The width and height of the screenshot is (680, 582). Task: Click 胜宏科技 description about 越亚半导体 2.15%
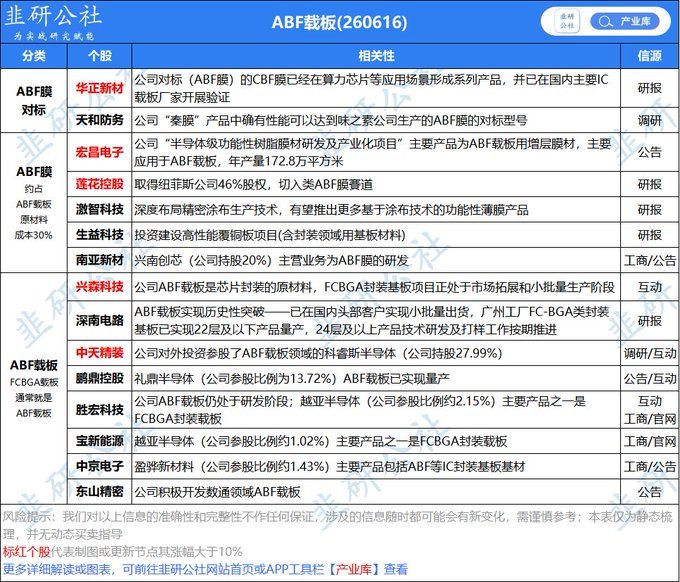tap(360, 410)
